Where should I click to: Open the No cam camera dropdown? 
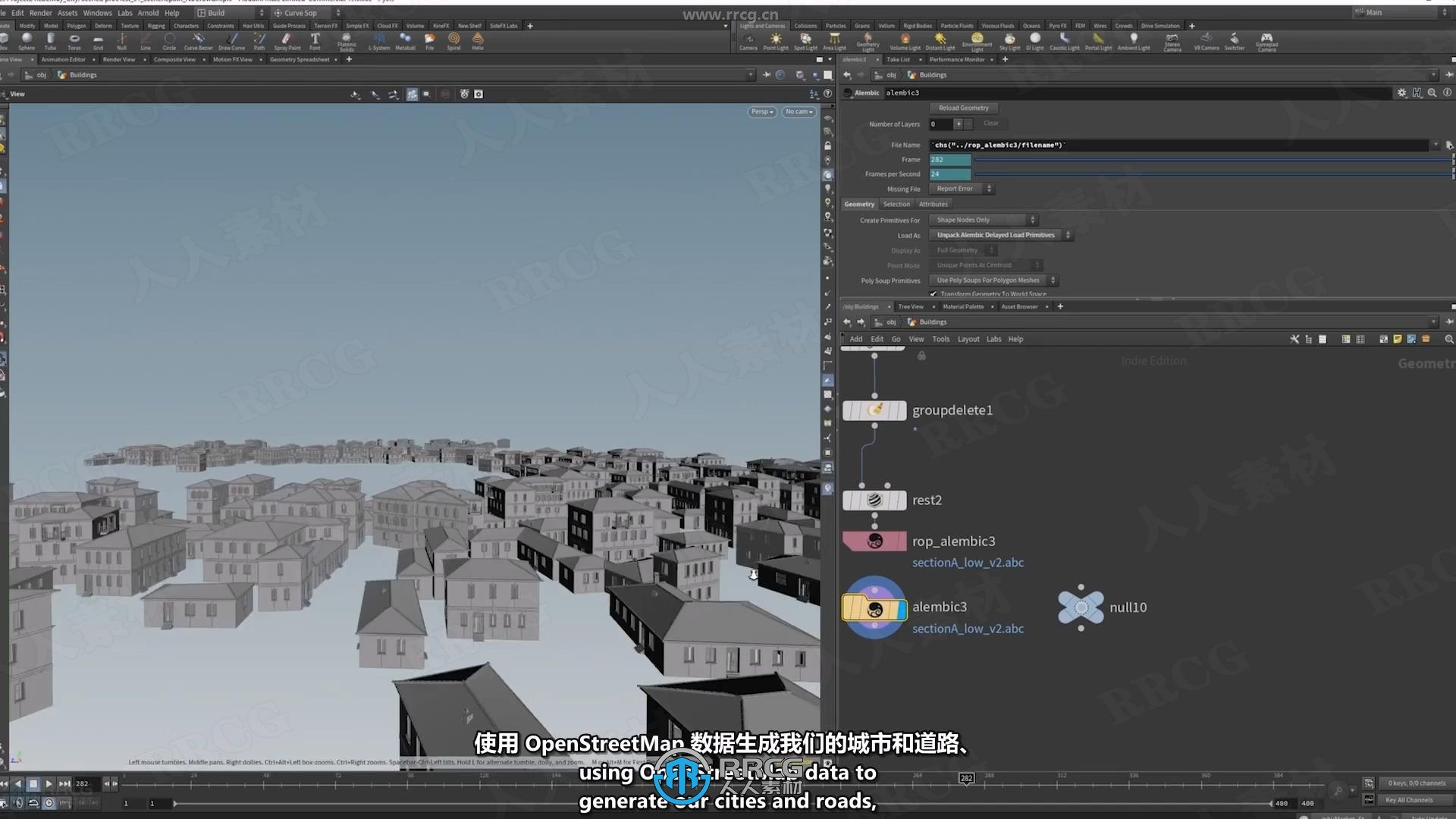tap(799, 111)
